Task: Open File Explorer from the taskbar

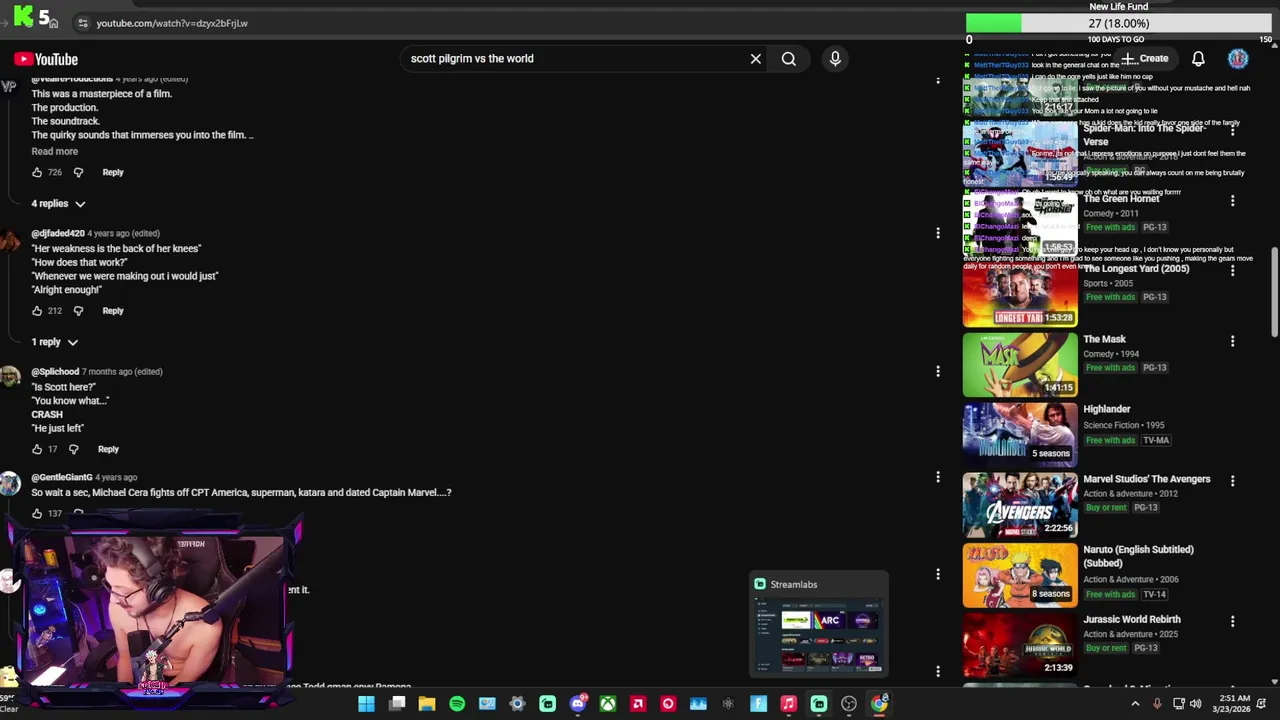Action: [x=427, y=704]
